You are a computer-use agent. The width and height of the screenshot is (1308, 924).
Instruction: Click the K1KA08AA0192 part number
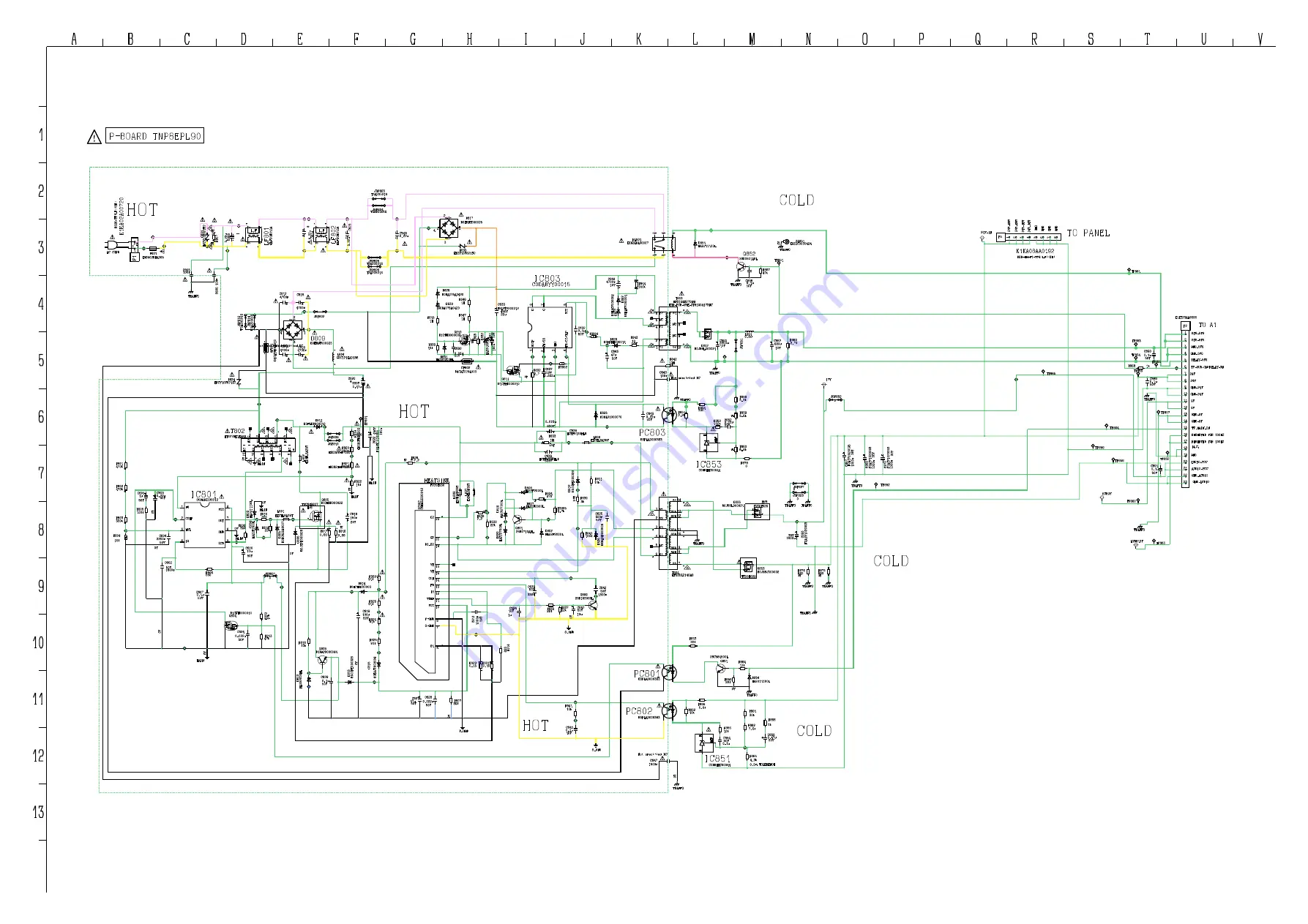1035,251
